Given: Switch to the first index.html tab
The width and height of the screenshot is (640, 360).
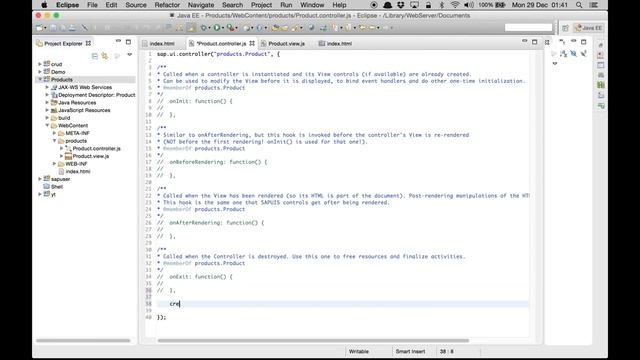Looking at the screenshot, I should [x=162, y=43].
